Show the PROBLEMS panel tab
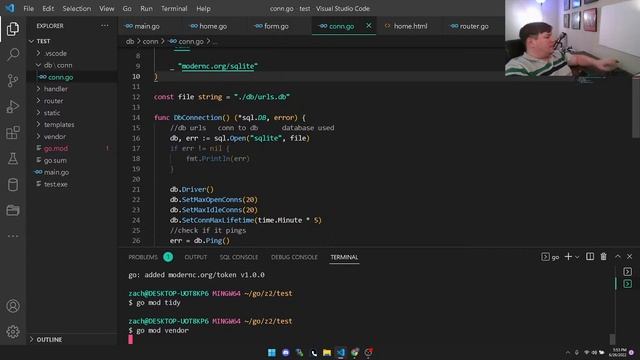The width and height of the screenshot is (640, 360). pyautogui.click(x=143, y=257)
